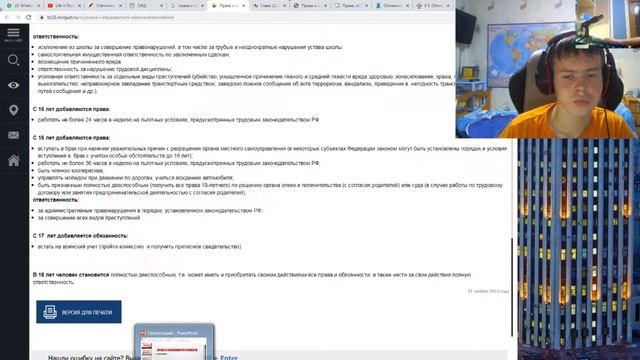This screenshot has height=360, width=640.
Task: Switch to the 'Обязанн...' browser tab
Action: pyautogui.click(x=391, y=6)
